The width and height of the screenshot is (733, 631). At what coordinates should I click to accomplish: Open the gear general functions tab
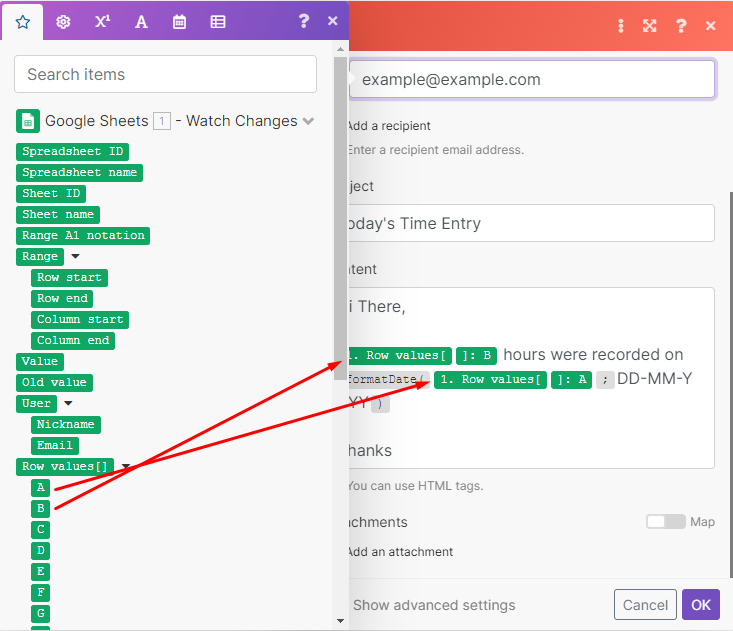[63, 22]
